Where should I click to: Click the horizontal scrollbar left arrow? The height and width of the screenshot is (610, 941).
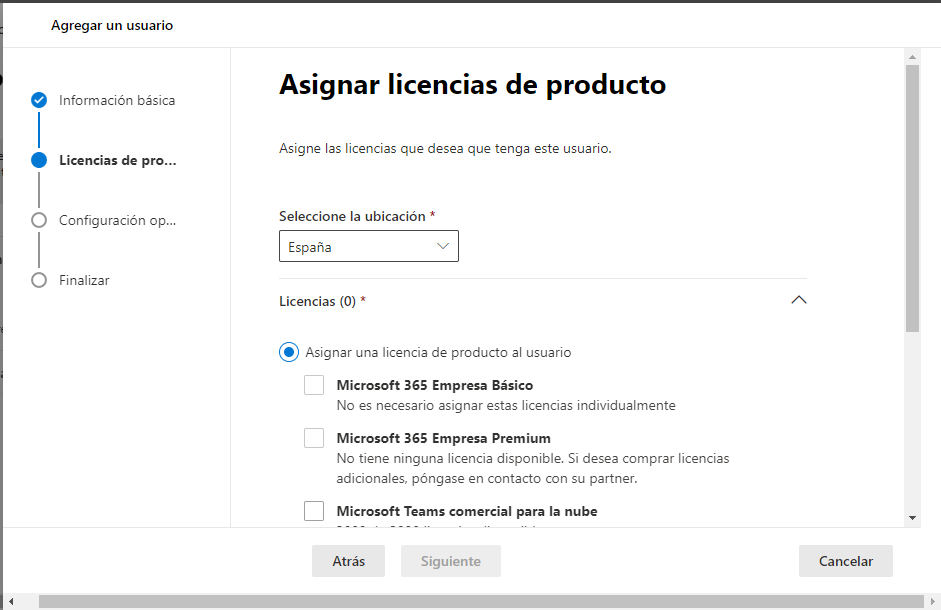pyautogui.click(x=11, y=601)
